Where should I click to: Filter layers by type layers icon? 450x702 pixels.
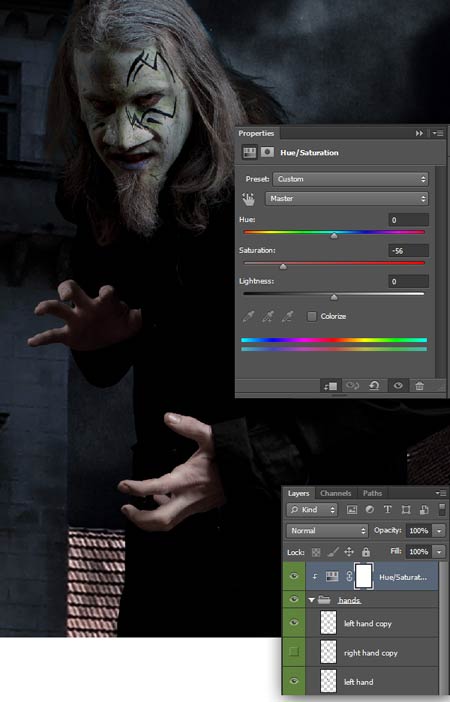coord(387,509)
